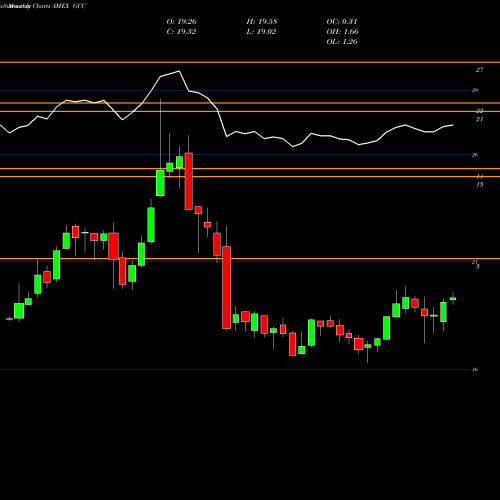
Task: Click the 'OH: 1.66' reading
Action: [x=342, y=32]
